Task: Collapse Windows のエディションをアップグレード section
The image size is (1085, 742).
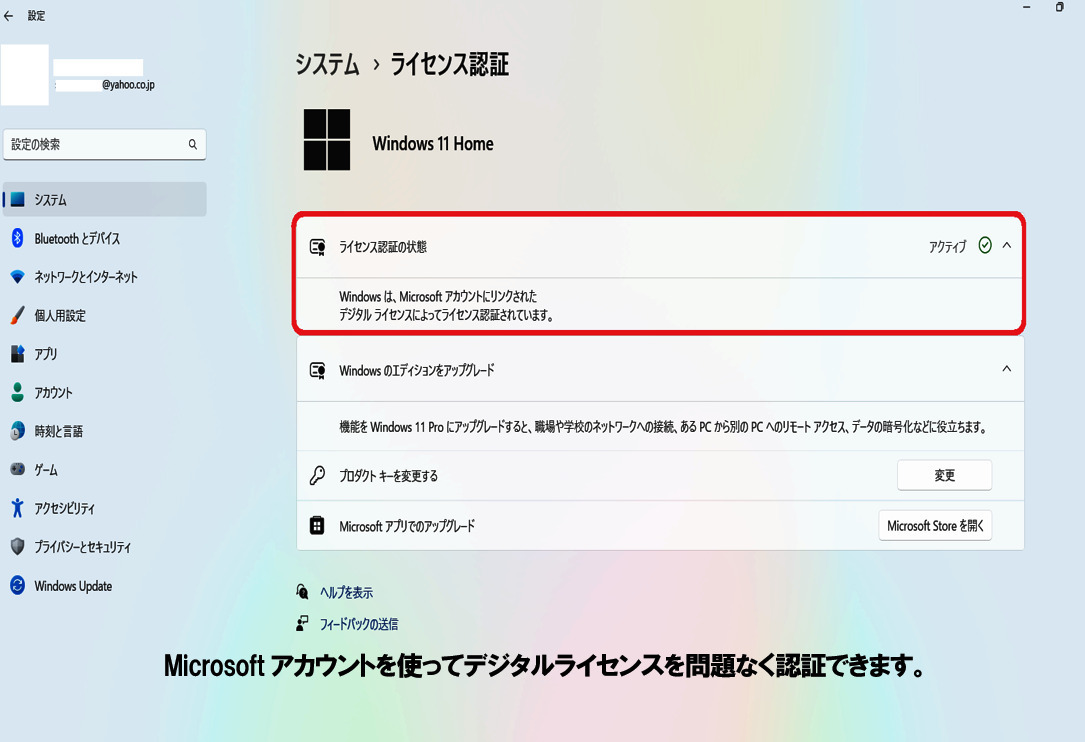Action: [1007, 368]
